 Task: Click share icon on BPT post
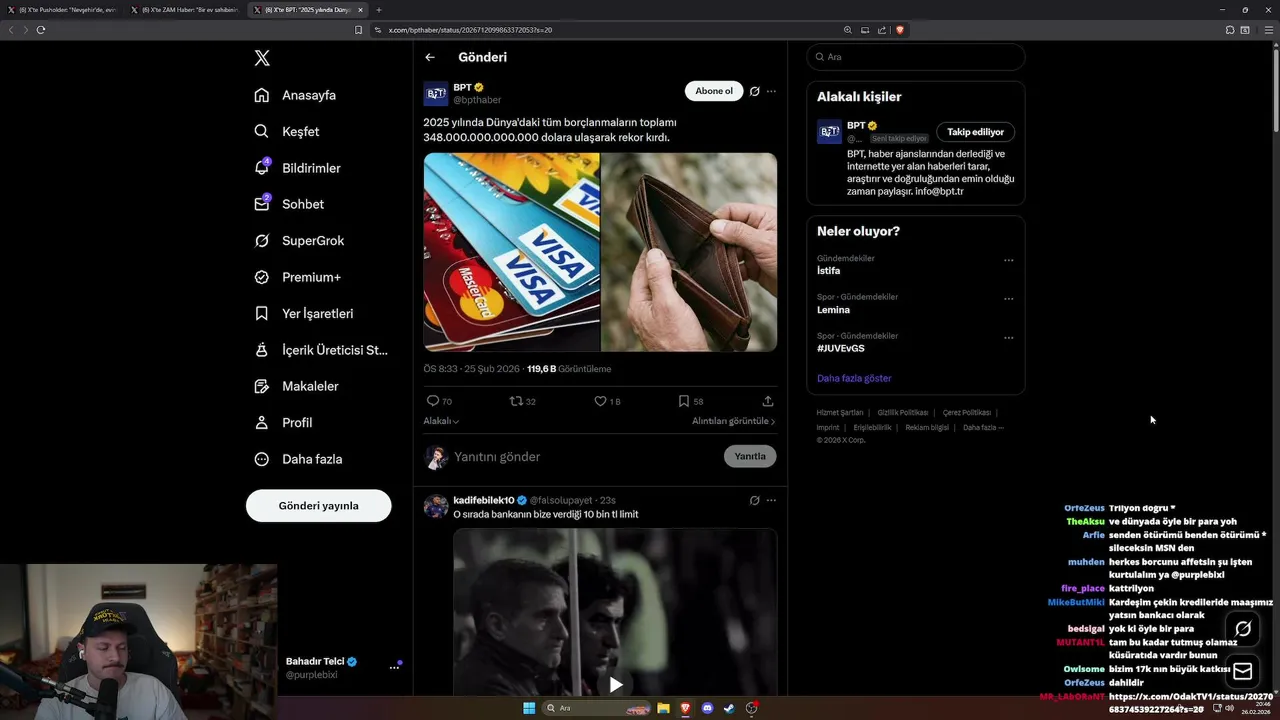(768, 401)
